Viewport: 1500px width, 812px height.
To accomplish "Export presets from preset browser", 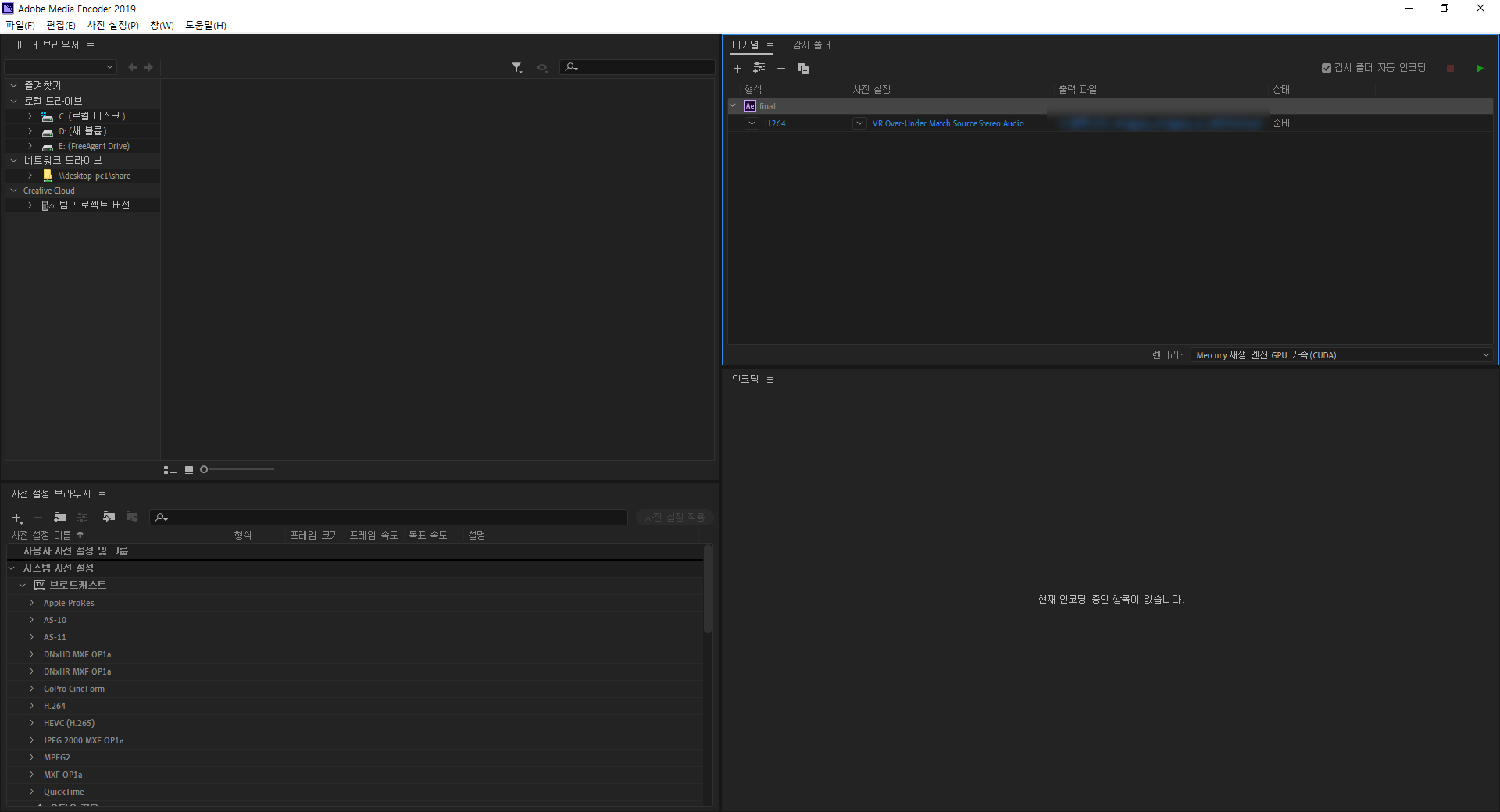I will click(132, 517).
